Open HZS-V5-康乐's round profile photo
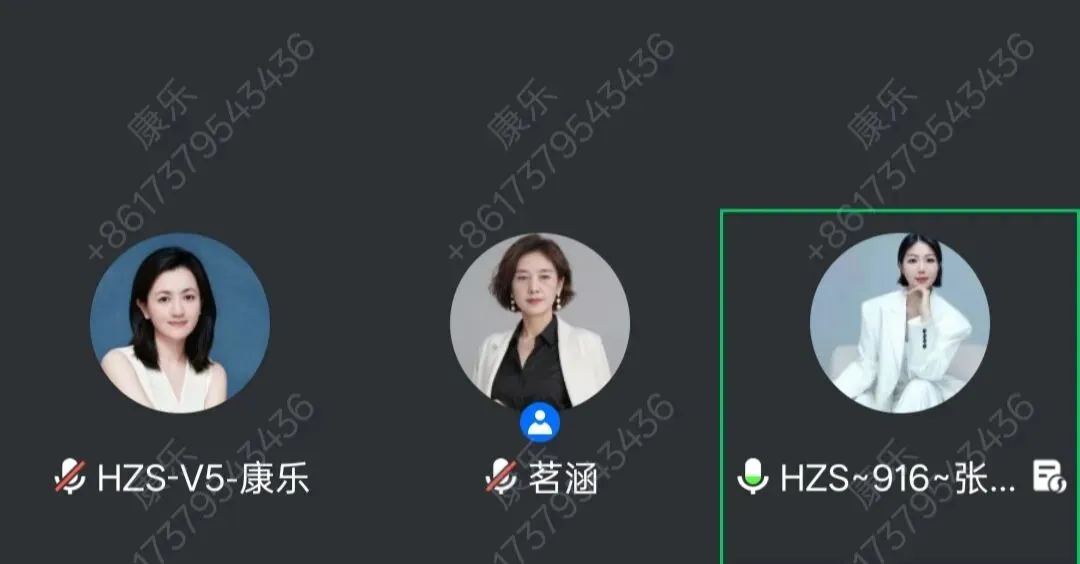The image size is (1080, 564). 180,323
